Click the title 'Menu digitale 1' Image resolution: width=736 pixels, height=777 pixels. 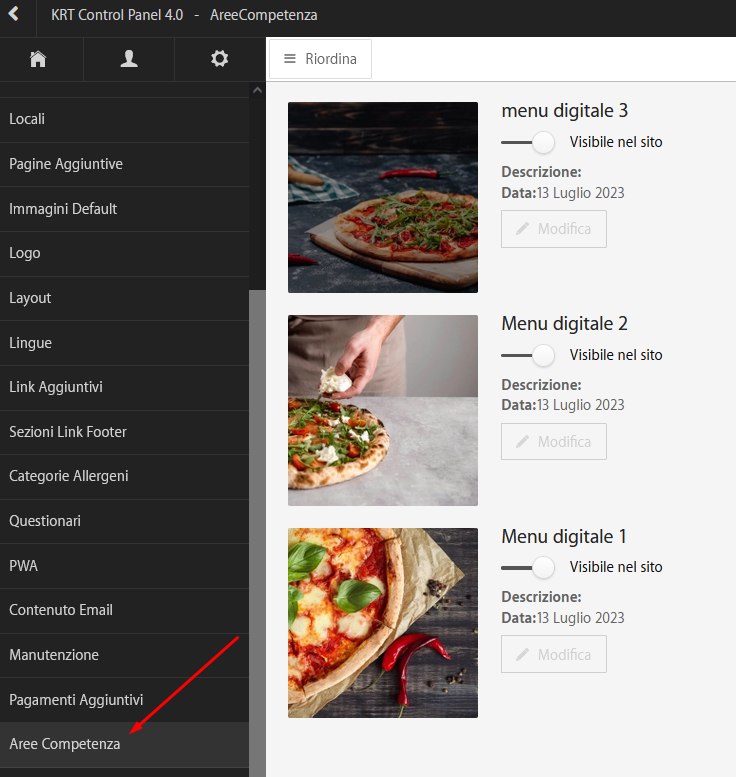(x=564, y=537)
